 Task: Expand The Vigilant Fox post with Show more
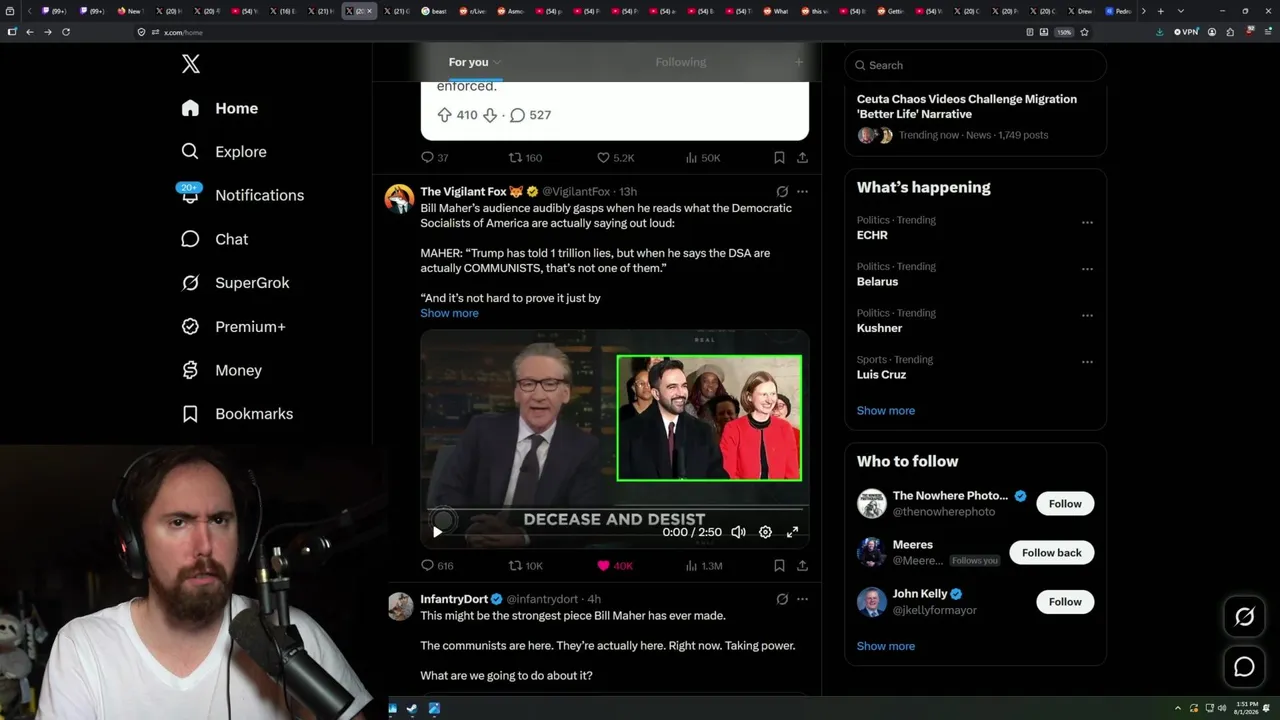tap(449, 313)
